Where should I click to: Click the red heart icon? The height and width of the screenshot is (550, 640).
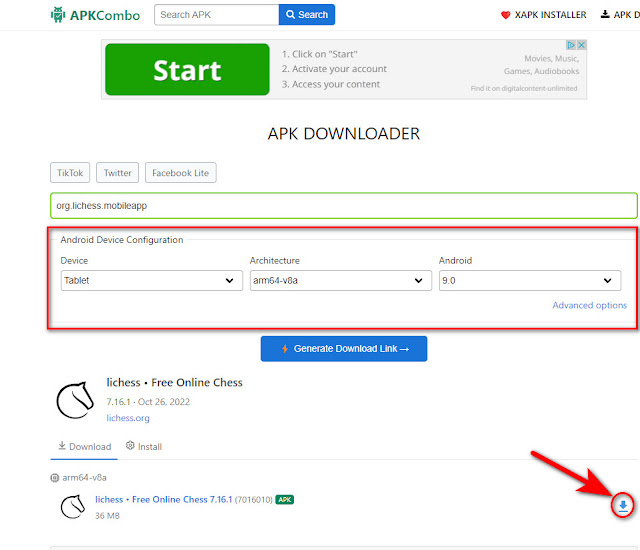coord(505,16)
